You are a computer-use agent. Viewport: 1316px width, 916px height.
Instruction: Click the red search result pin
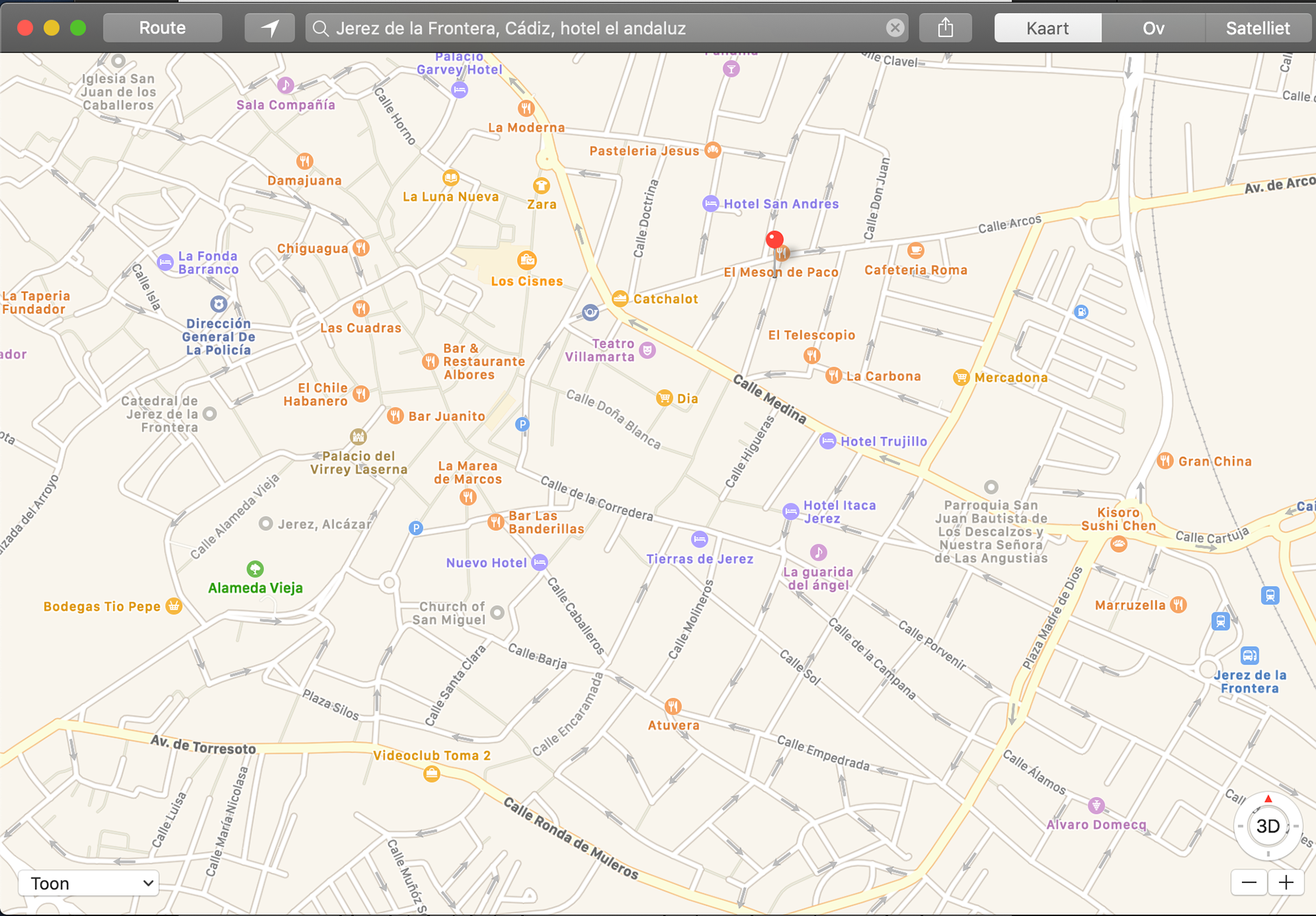(775, 239)
